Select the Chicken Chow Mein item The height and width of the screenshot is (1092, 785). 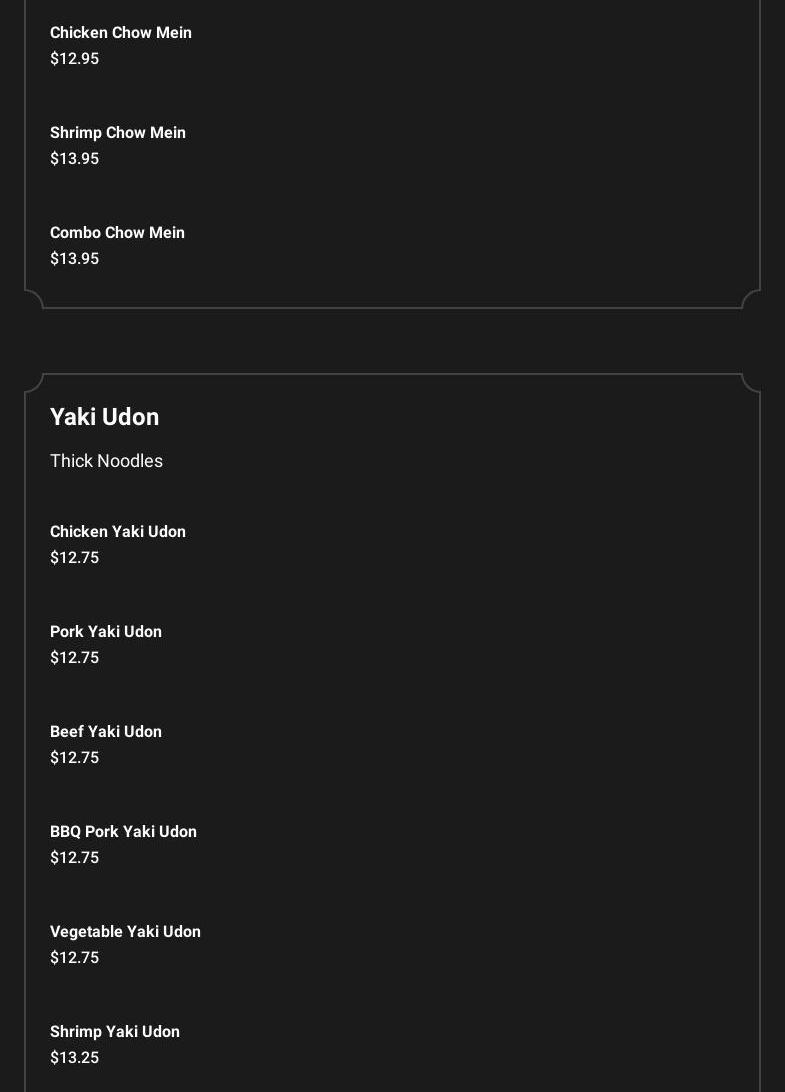tap(121, 33)
